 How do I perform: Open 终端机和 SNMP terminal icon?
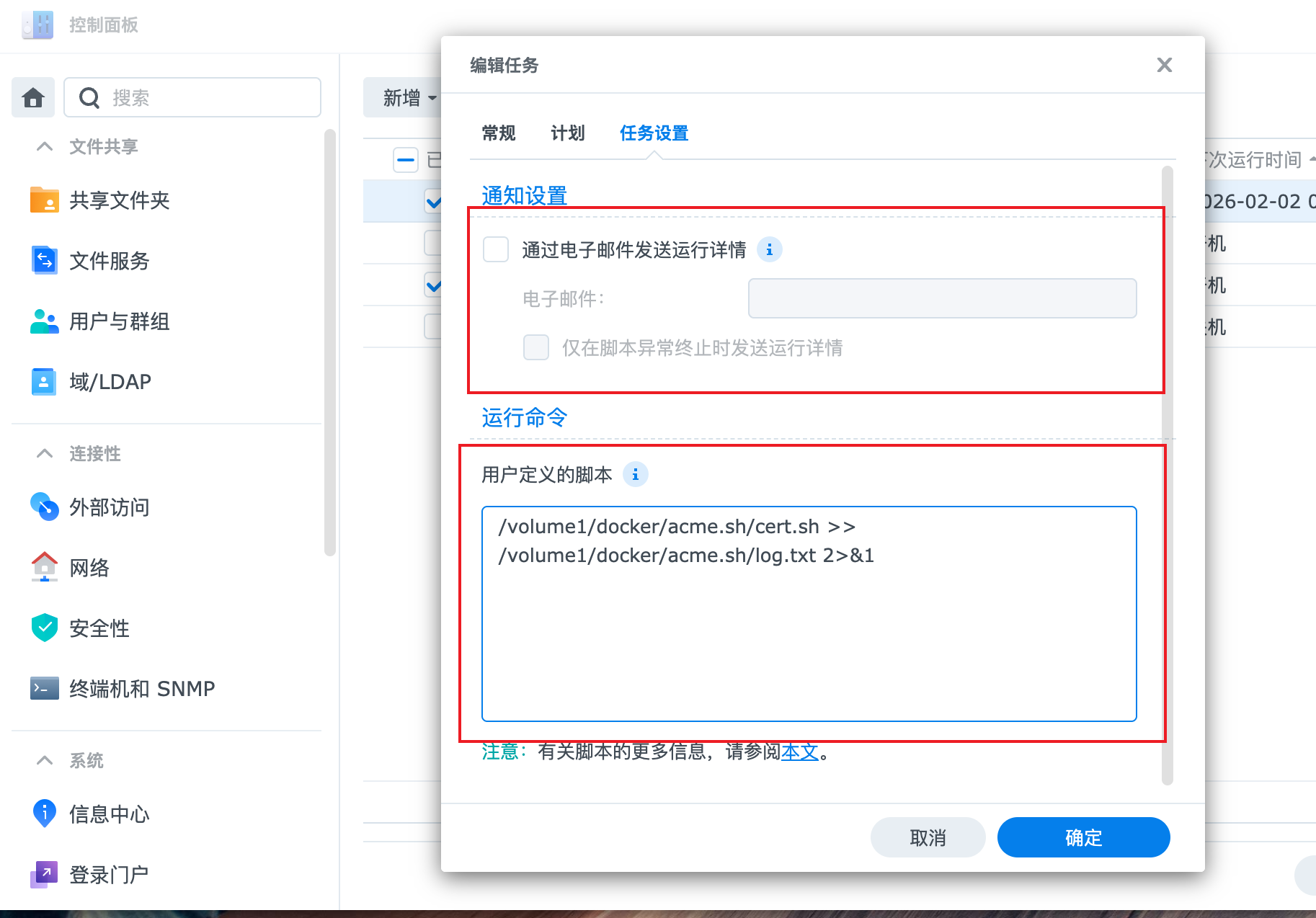(x=44, y=689)
